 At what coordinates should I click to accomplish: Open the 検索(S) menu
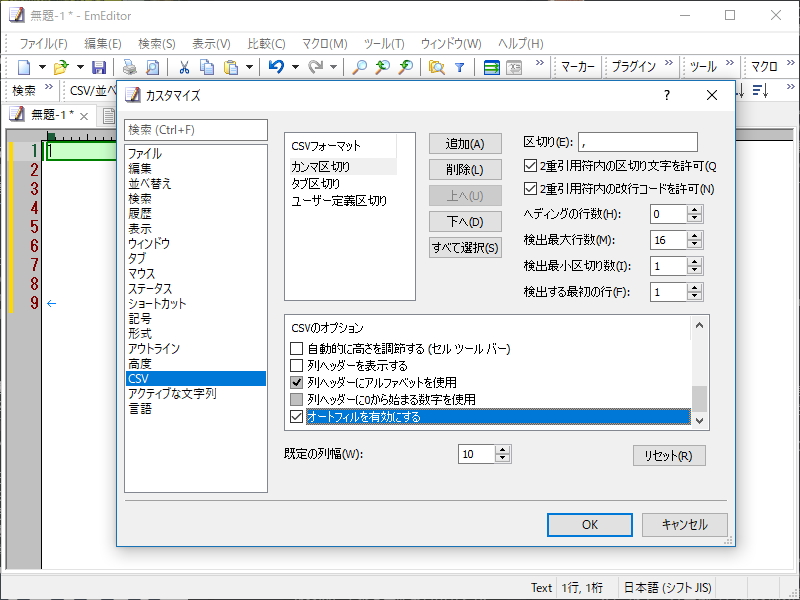157,44
